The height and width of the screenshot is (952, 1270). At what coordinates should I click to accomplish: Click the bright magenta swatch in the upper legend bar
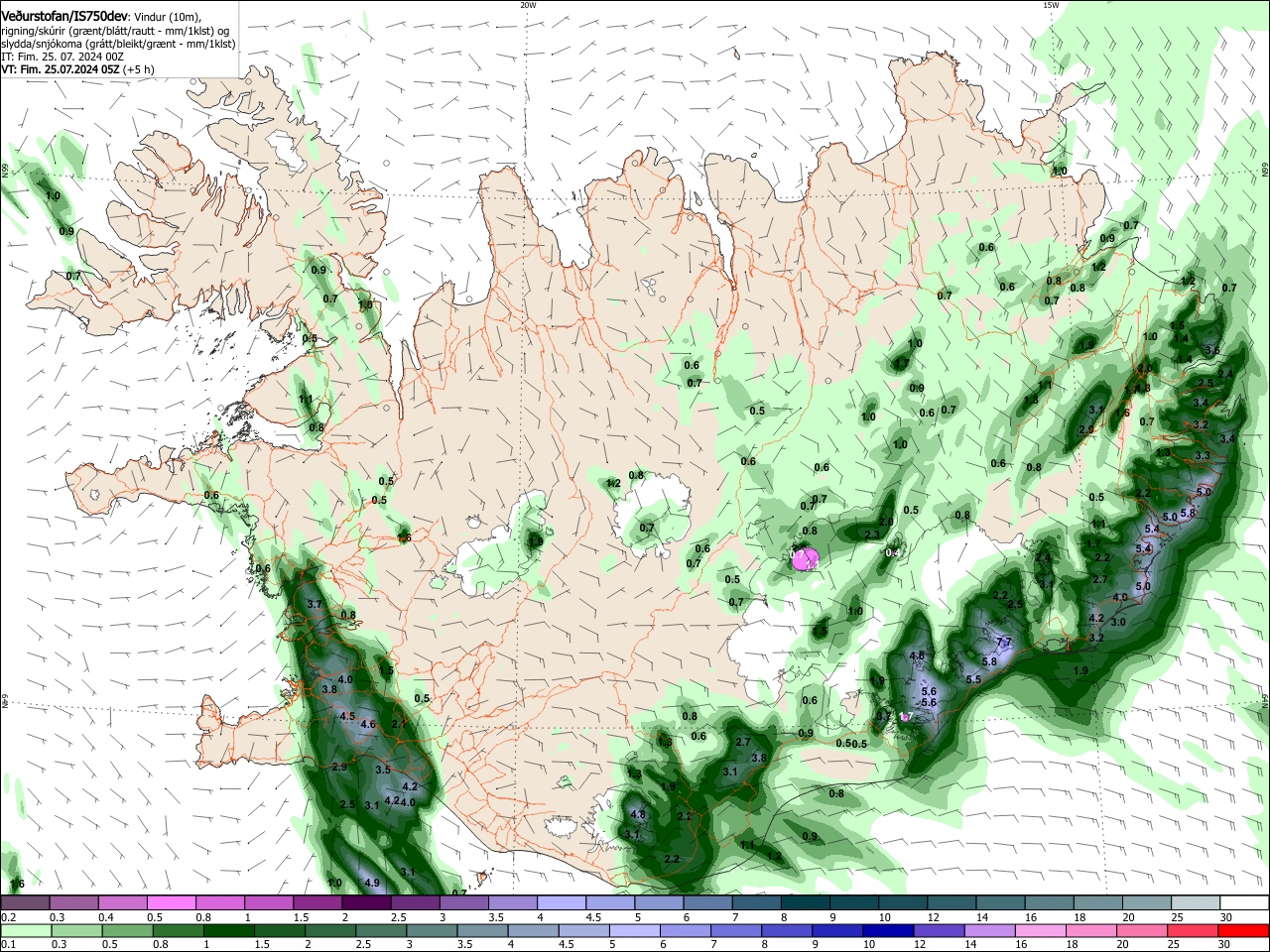pyautogui.click(x=171, y=902)
